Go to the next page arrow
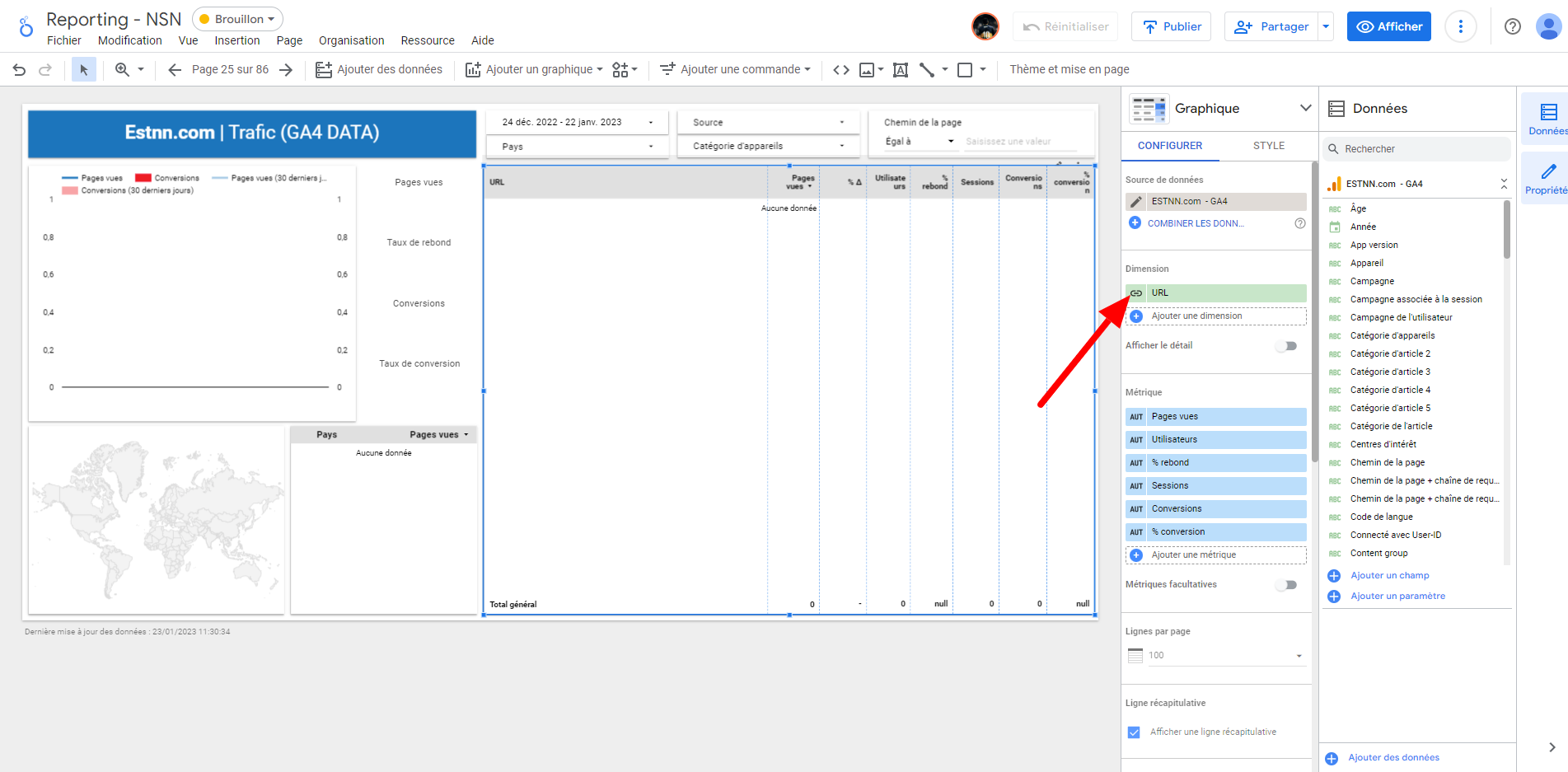 point(286,70)
